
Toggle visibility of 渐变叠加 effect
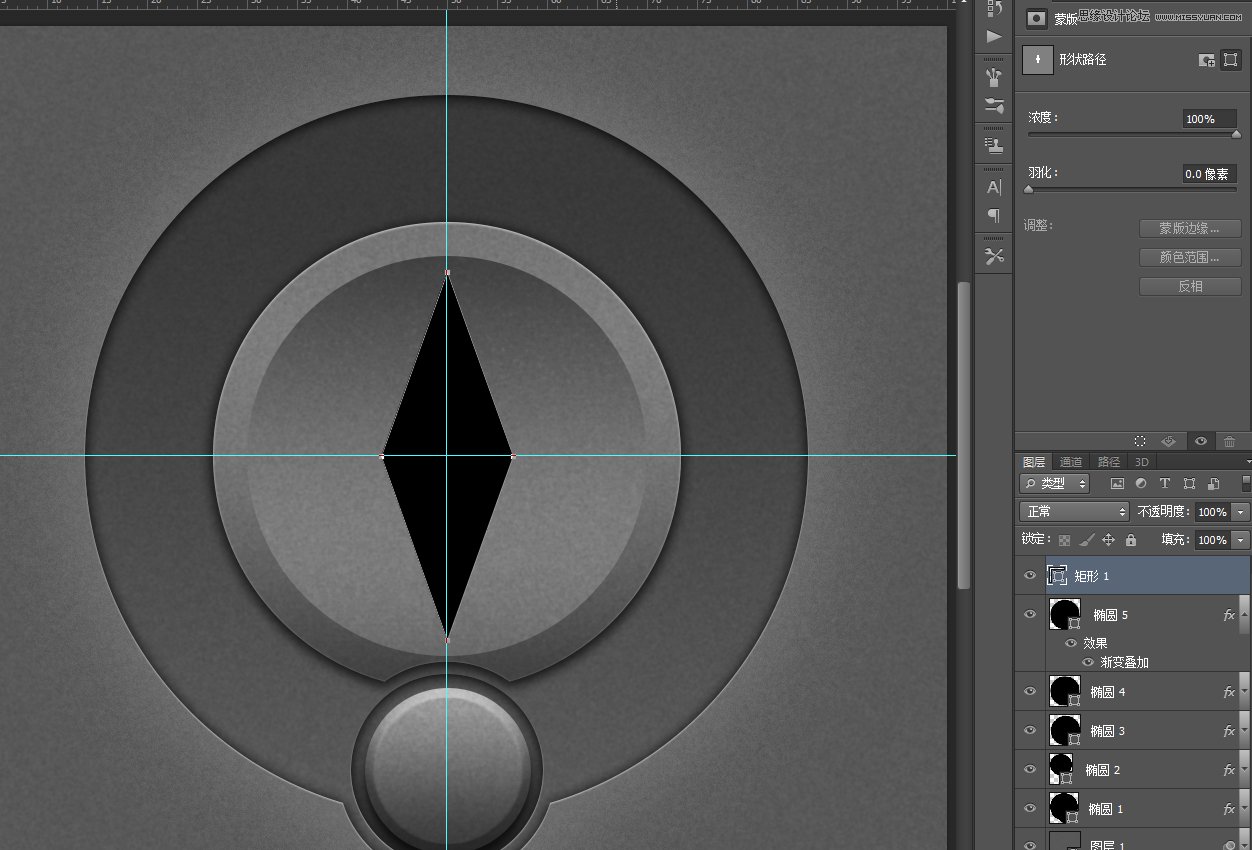point(1088,662)
